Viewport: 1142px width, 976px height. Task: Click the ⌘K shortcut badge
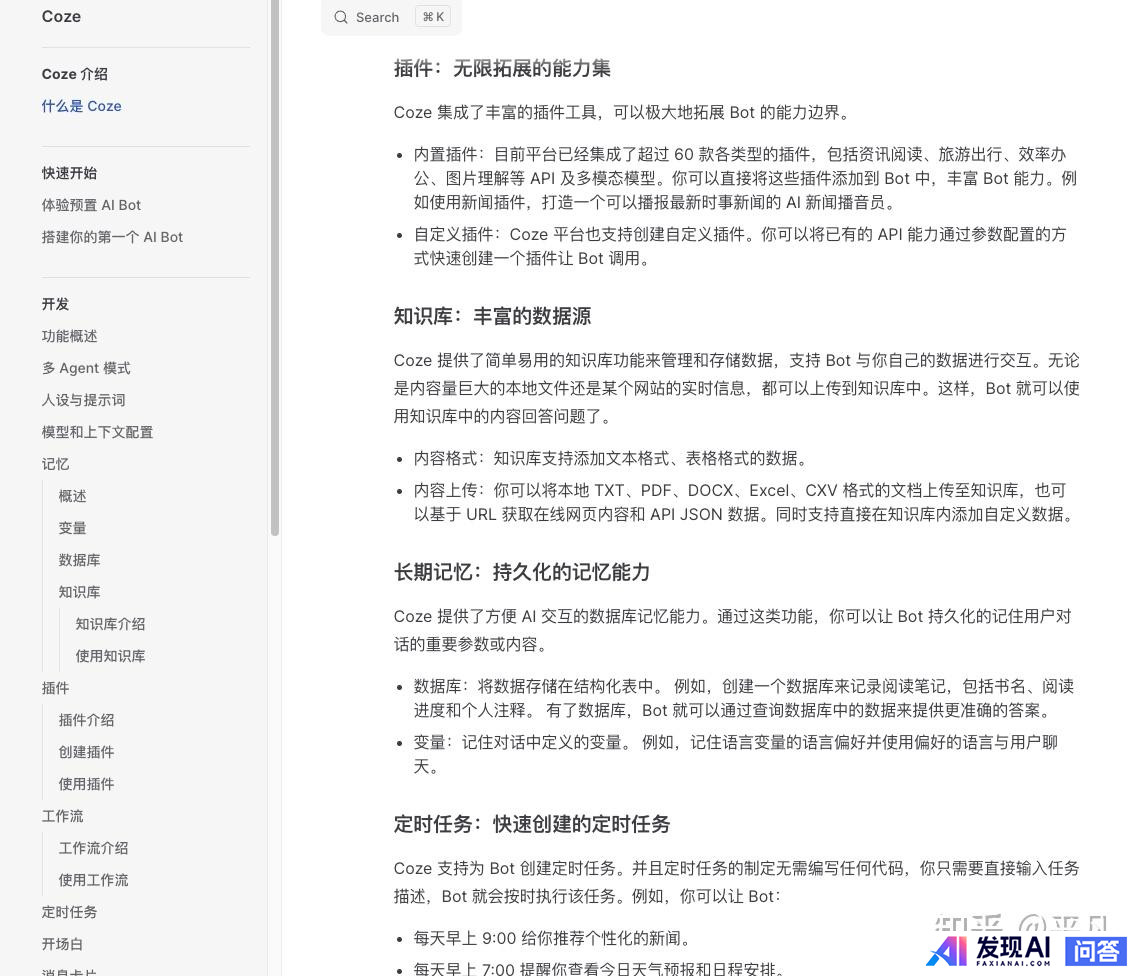433,17
